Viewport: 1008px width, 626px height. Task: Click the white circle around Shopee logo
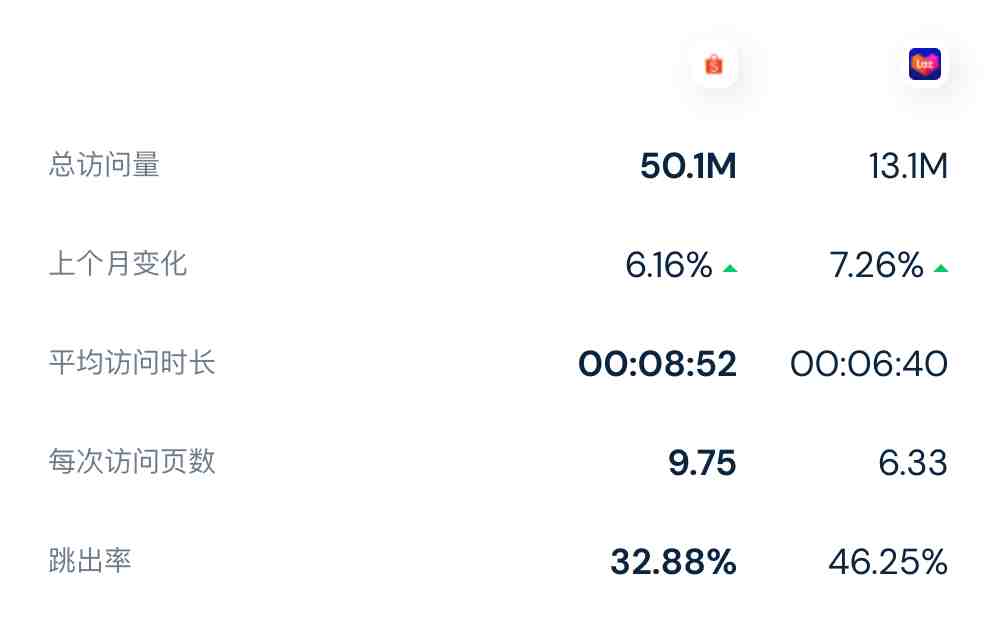pyautogui.click(x=714, y=65)
